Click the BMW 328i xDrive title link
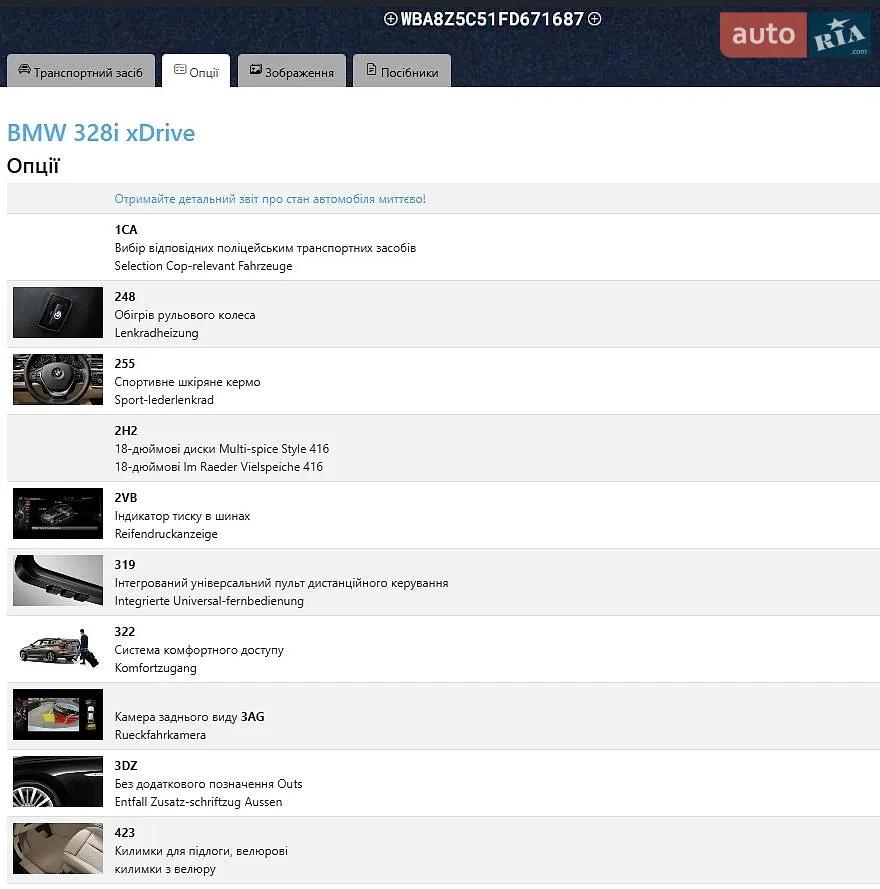This screenshot has height=889, width=880. click(101, 133)
